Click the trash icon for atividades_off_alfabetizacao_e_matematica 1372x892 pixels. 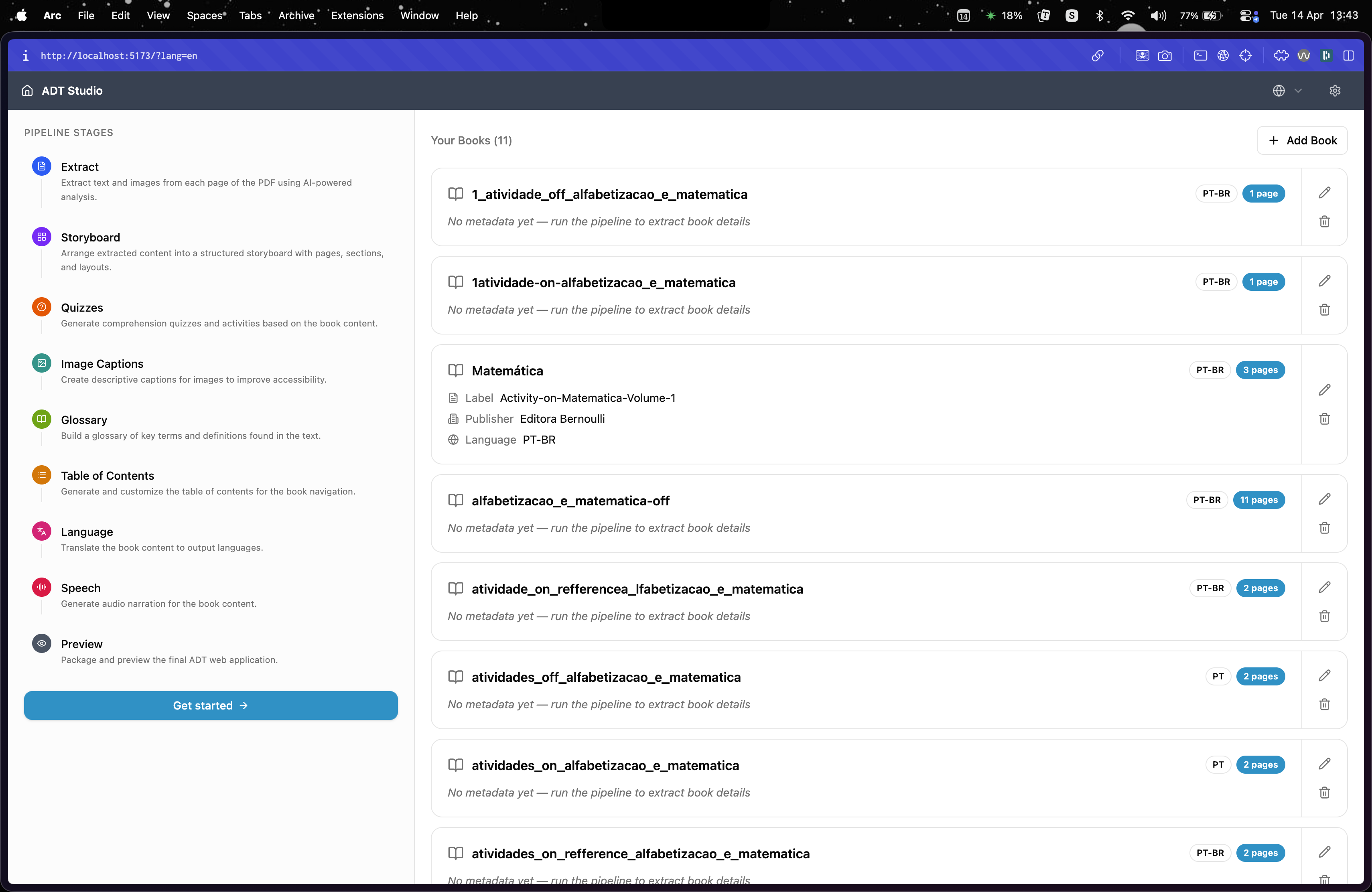pos(1324,704)
